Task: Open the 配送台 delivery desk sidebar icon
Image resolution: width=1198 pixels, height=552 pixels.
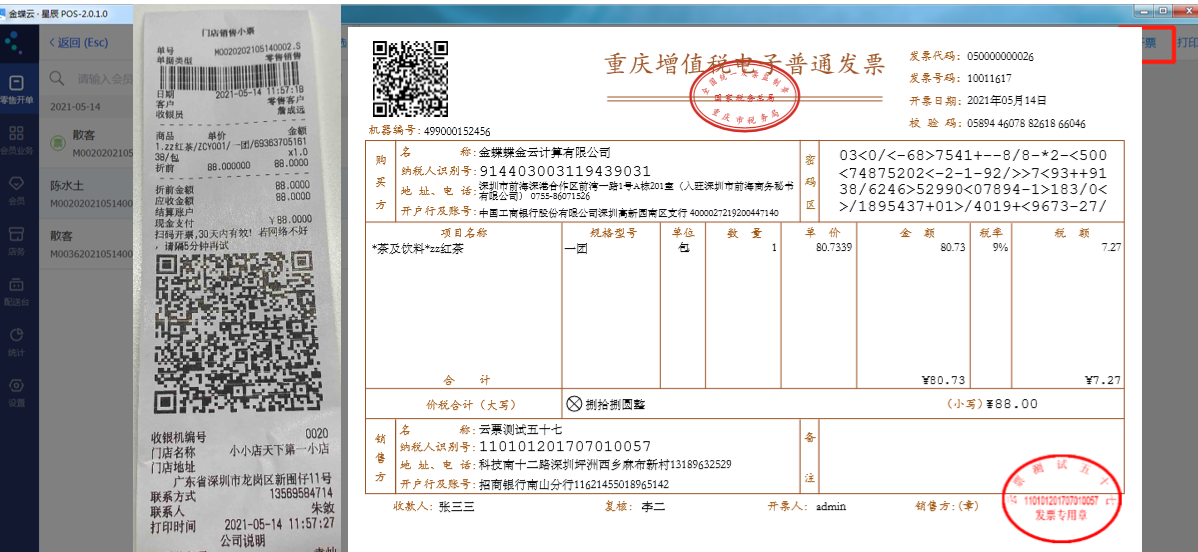Action: pos(17,290)
